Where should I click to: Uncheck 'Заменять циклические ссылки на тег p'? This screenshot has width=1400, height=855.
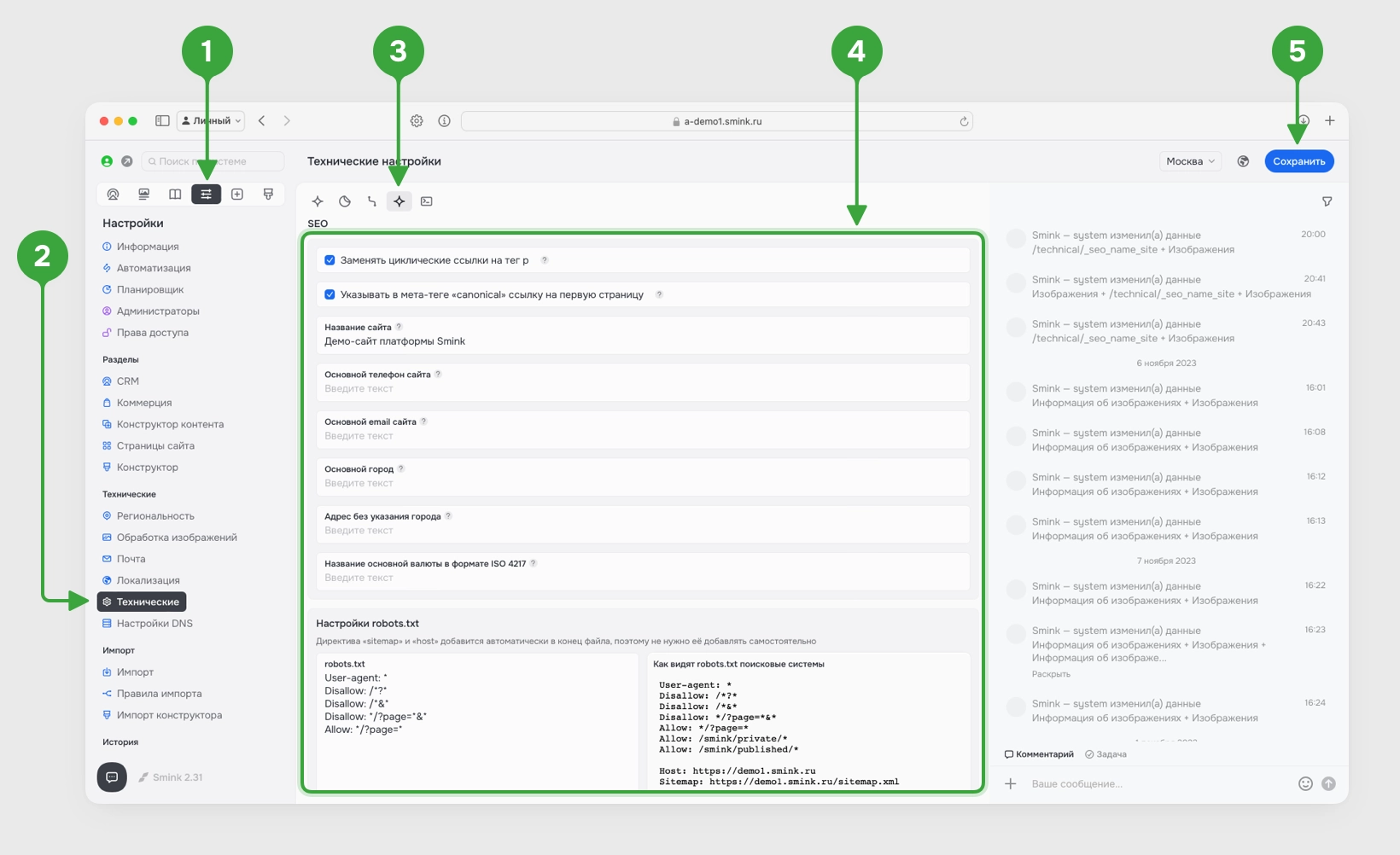(330, 260)
